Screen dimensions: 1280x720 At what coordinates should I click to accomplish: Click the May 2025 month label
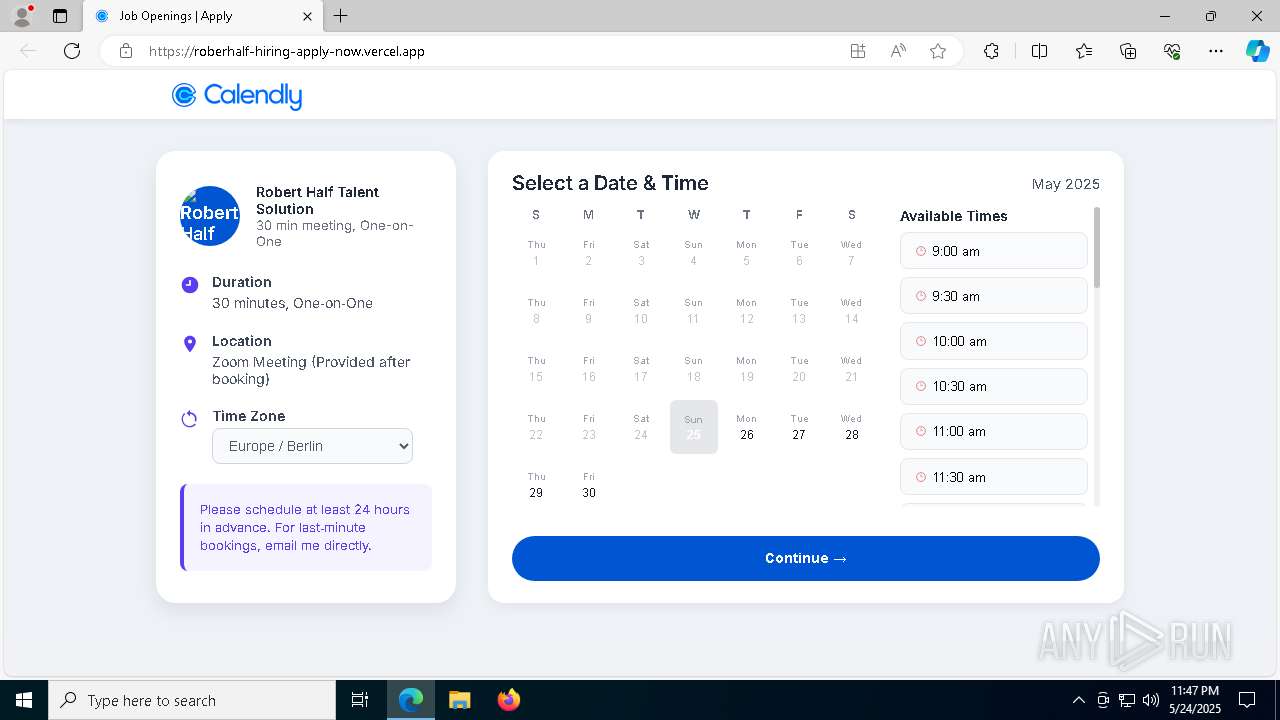(x=1066, y=184)
